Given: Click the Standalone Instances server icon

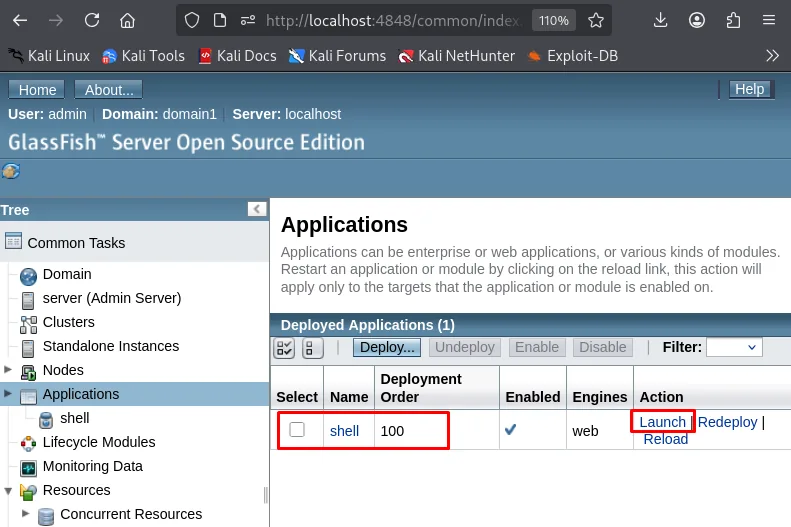Looking at the screenshot, I should click(x=28, y=348).
